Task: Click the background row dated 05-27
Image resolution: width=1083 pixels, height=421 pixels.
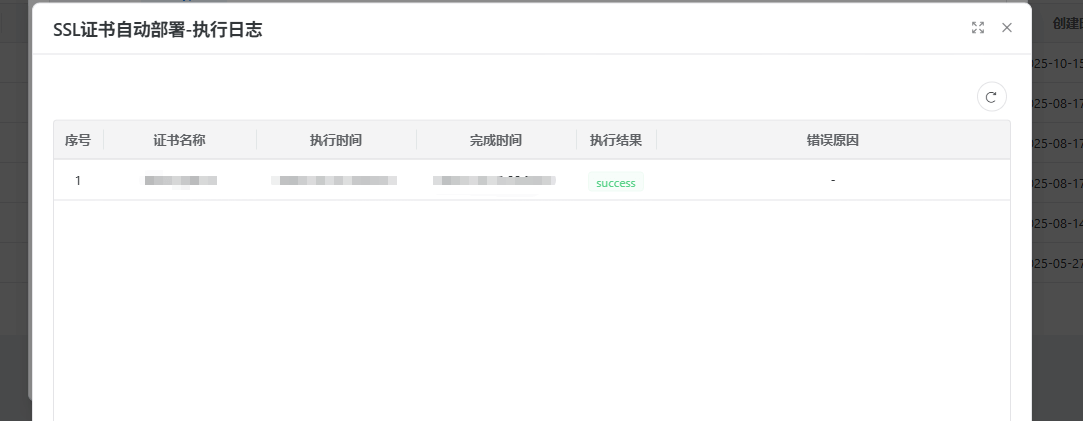Action: (x=1058, y=263)
